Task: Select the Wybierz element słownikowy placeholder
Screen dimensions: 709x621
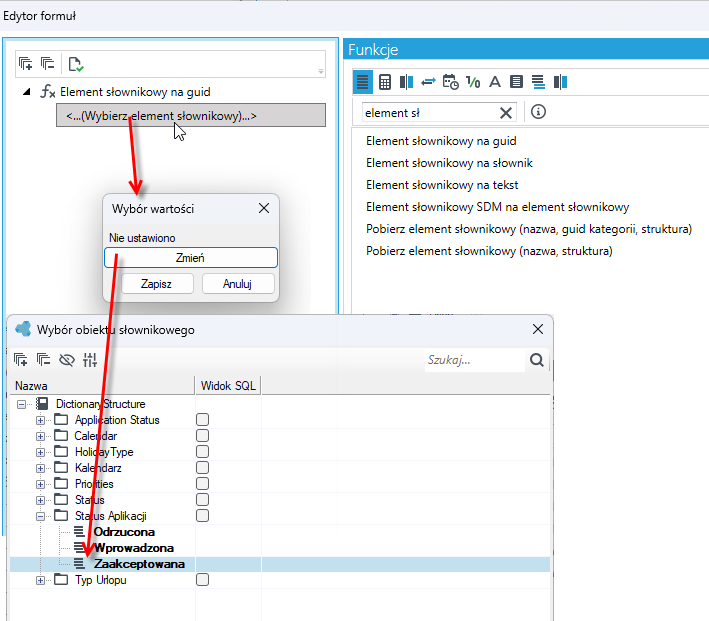Action: tap(191, 115)
